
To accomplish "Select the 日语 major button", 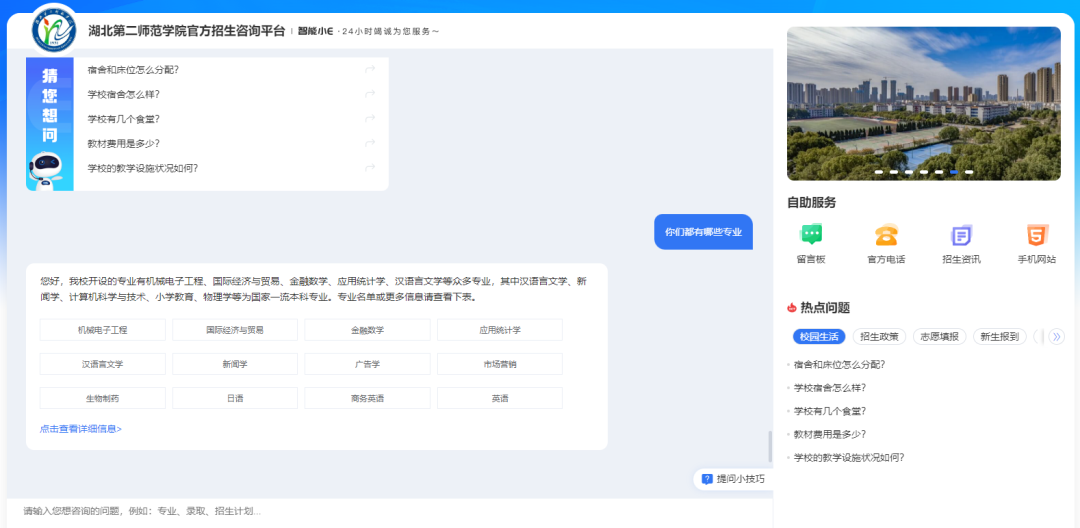I will tap(235, 398).
